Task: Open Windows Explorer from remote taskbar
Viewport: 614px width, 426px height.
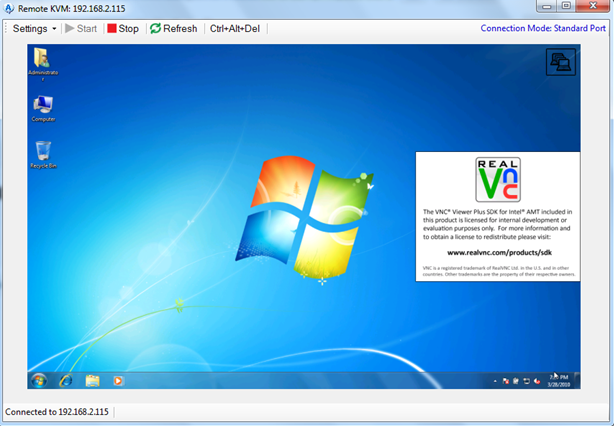Action: (x=92, y=381)
